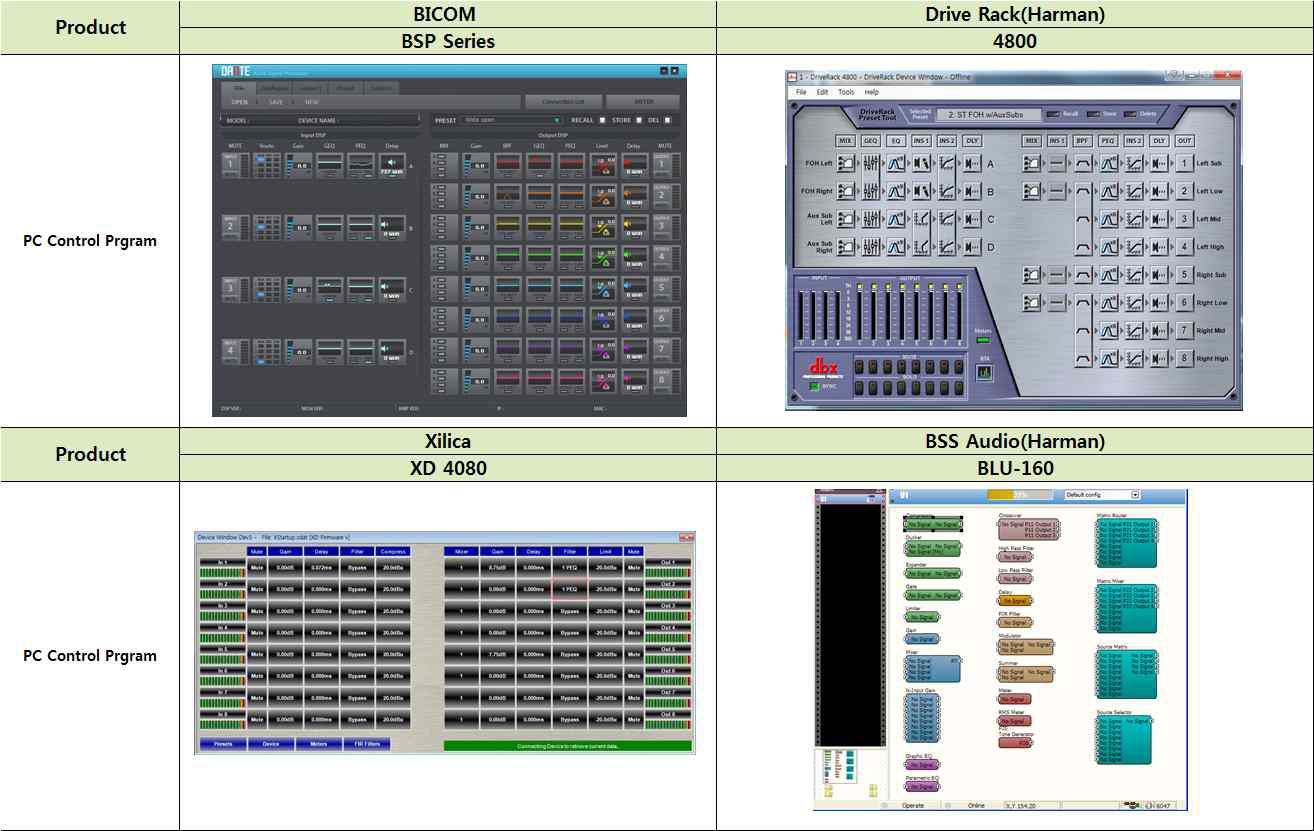Open Output 1 Limit block in BICOM
Viewport: 1314px width, 831px height.
(602, 165)
